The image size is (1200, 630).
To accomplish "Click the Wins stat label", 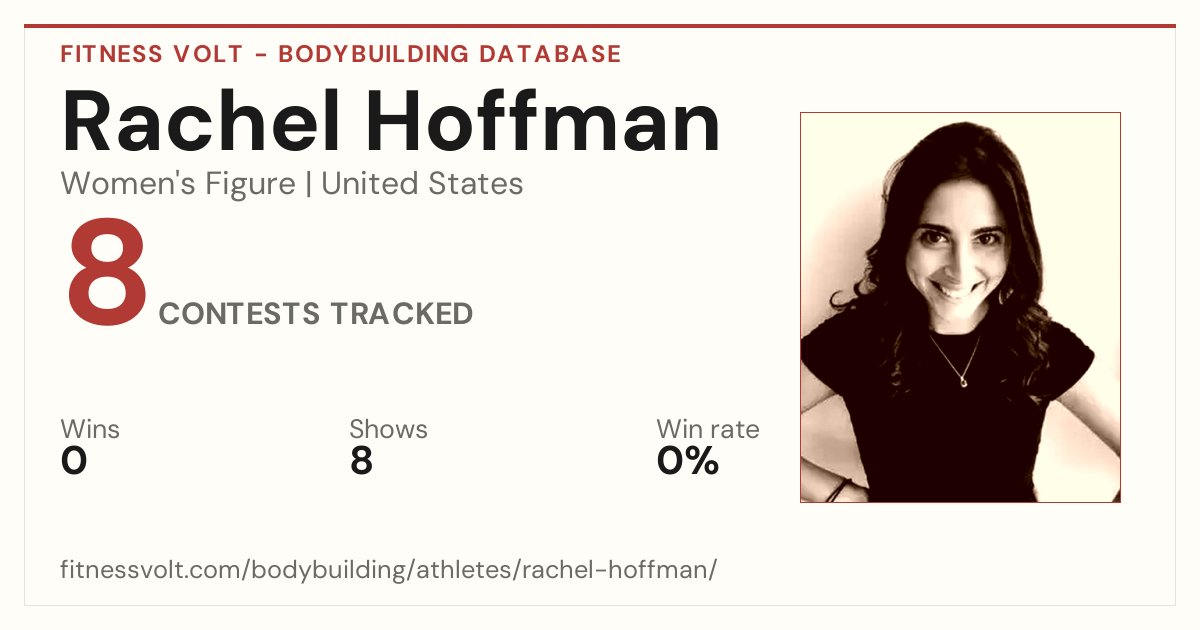I will coord(90,430).
